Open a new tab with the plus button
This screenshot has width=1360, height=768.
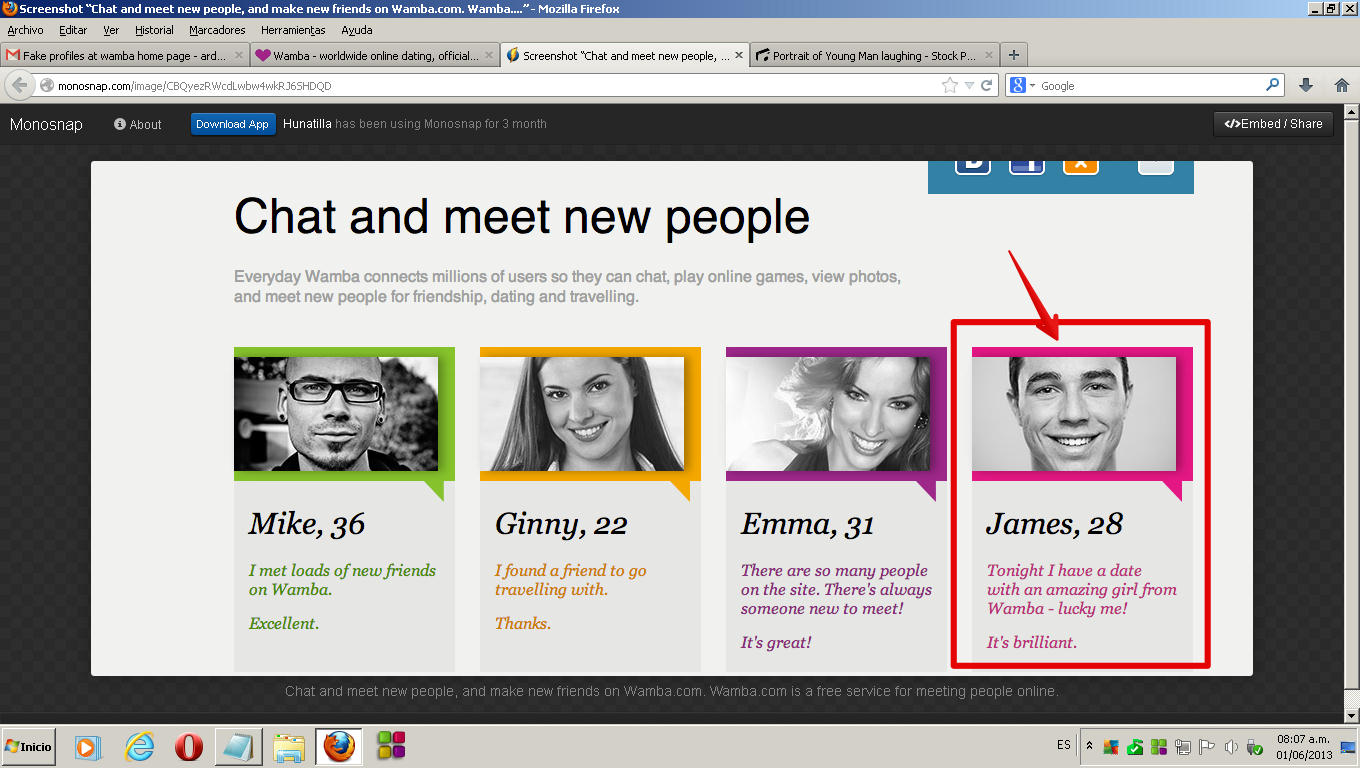coord(1014,56)
